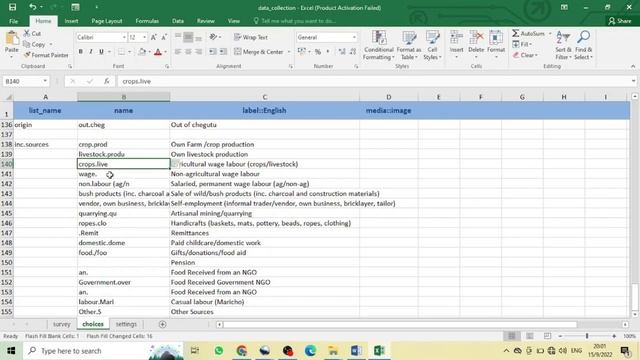Open Format as Table gallery
Screen dimensions: 640x360
pyautogui.click(x=409, y=45)
